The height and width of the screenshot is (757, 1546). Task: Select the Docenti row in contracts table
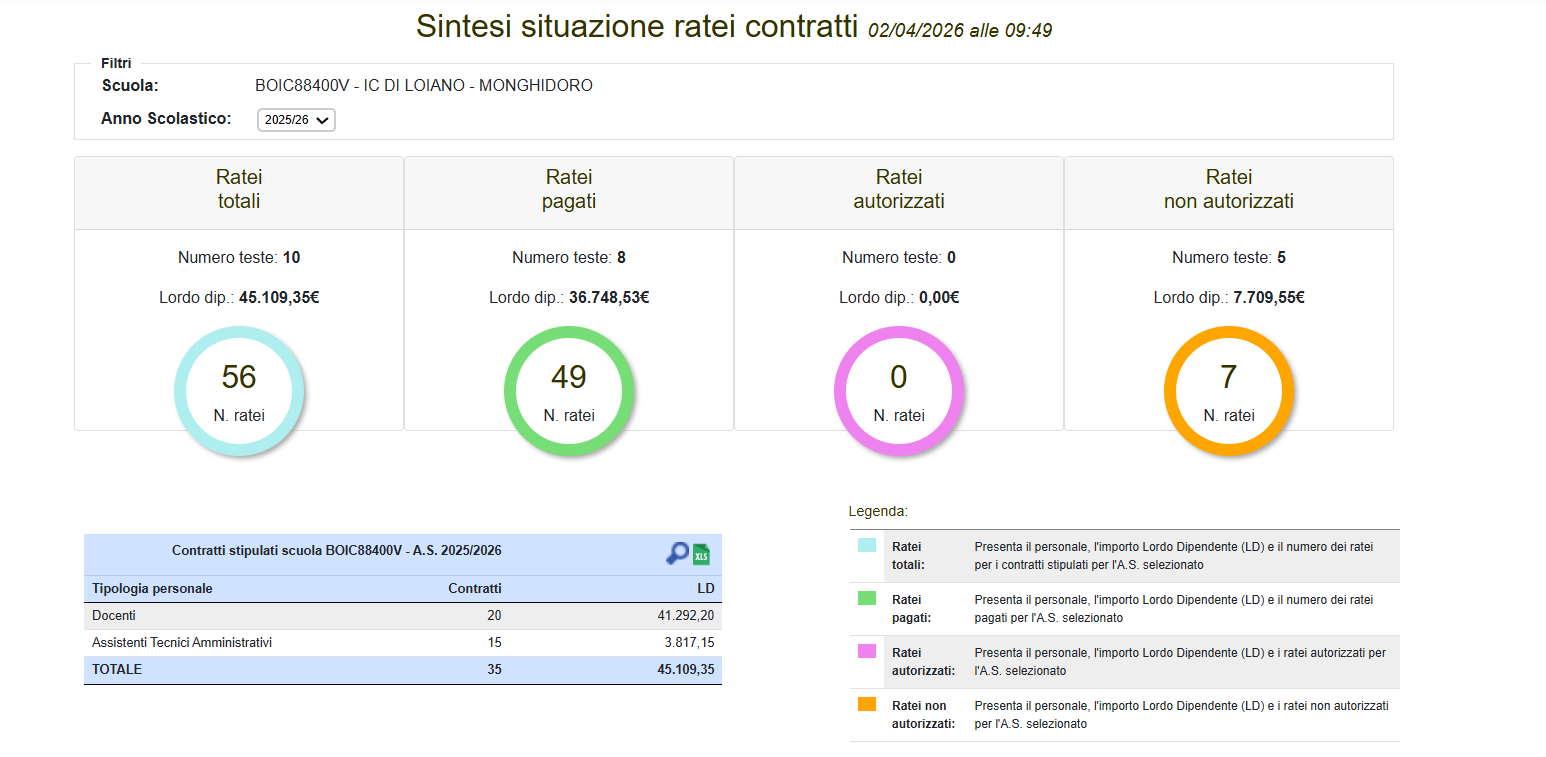[402, 616]
